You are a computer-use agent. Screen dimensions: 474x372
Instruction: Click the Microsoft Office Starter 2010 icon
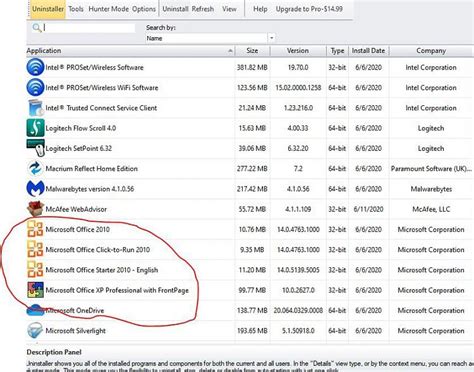pos(35,270)
